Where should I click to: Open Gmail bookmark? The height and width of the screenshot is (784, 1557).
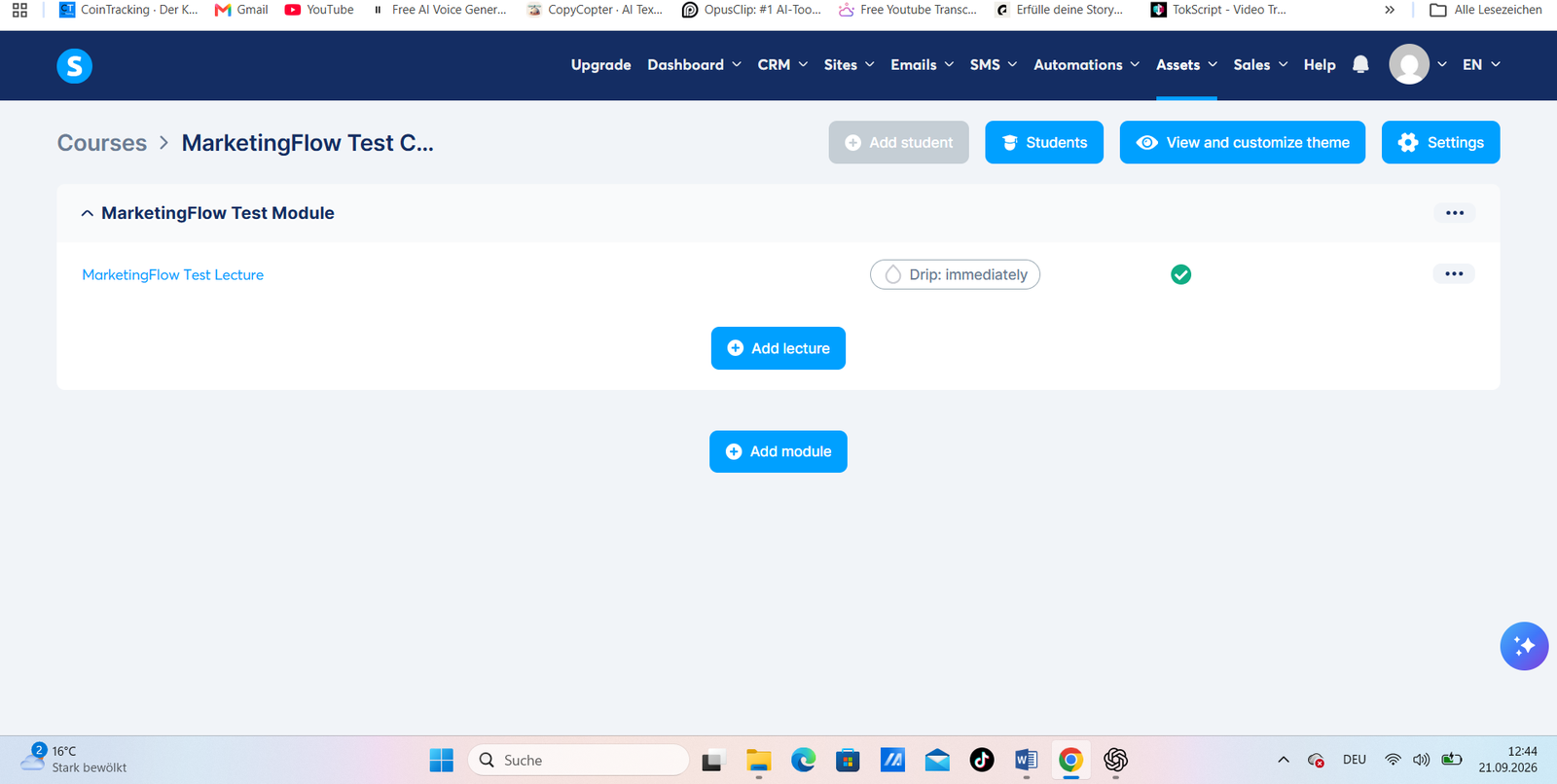click(x=240, y=10)
